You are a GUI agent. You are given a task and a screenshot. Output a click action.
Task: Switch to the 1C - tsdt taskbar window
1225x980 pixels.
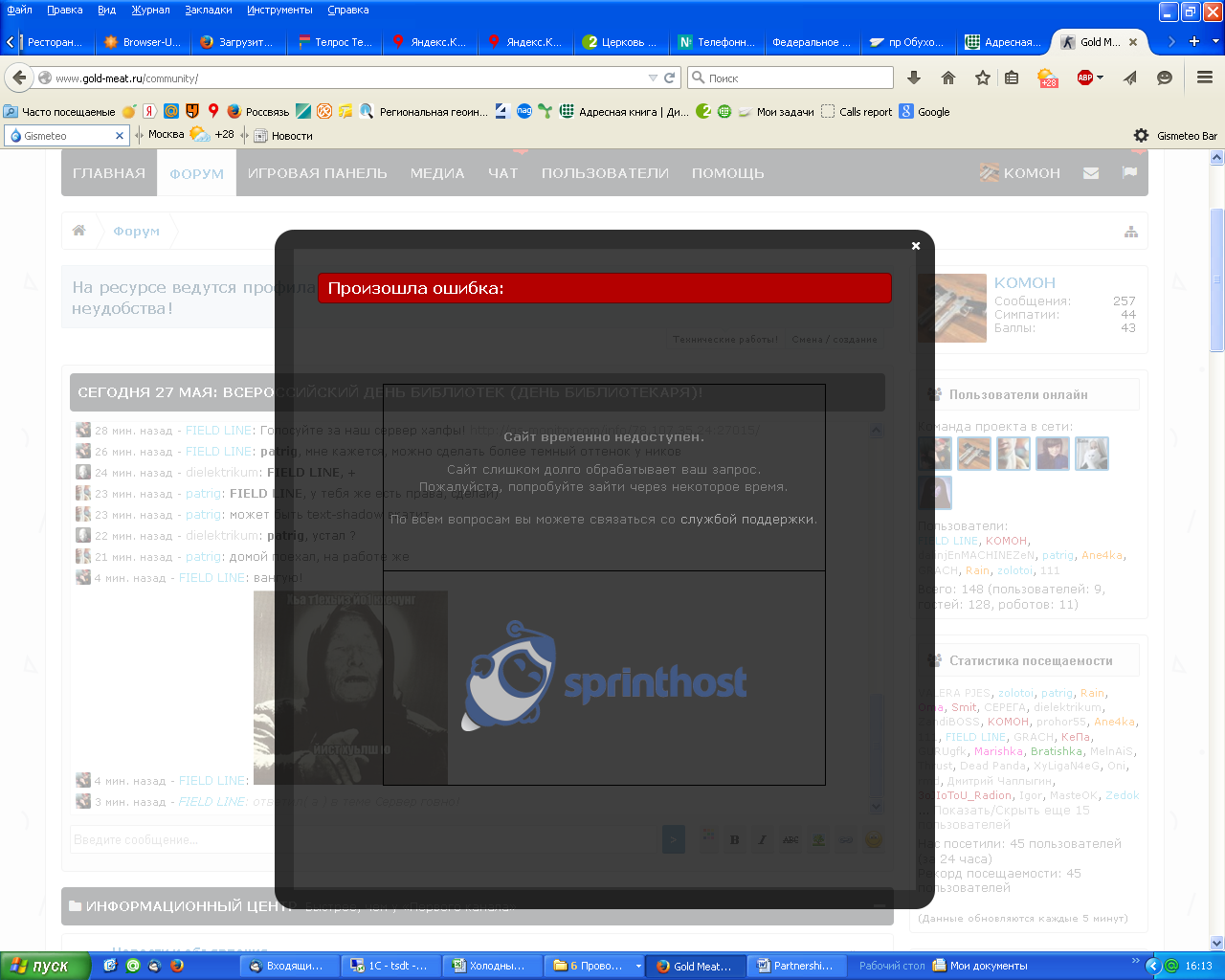coord(390,967)
